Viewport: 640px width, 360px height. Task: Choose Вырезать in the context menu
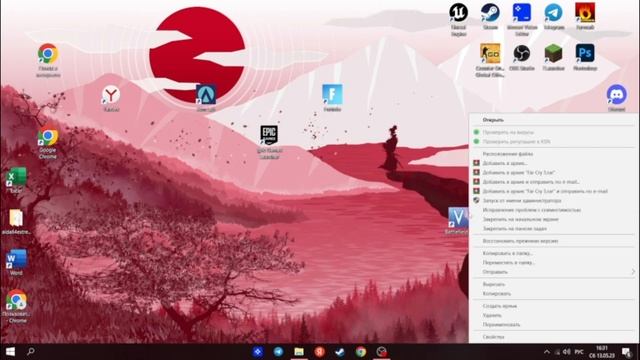click(552, 284)
